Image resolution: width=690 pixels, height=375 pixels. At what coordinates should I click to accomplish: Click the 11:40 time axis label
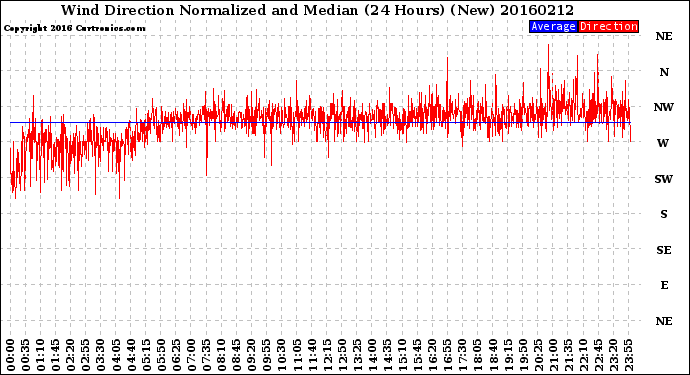coord(312,355)
